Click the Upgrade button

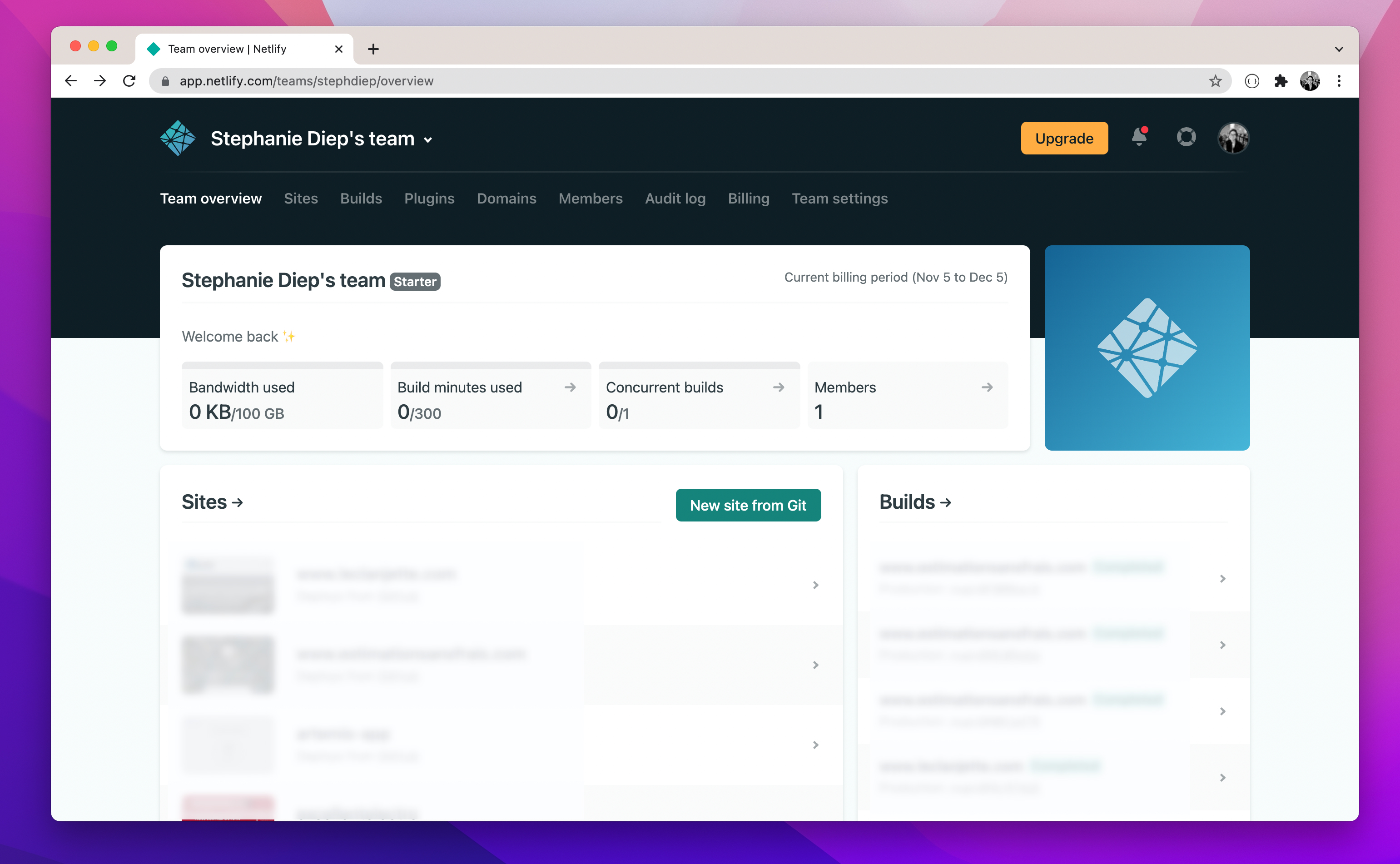coord(1064,138)
